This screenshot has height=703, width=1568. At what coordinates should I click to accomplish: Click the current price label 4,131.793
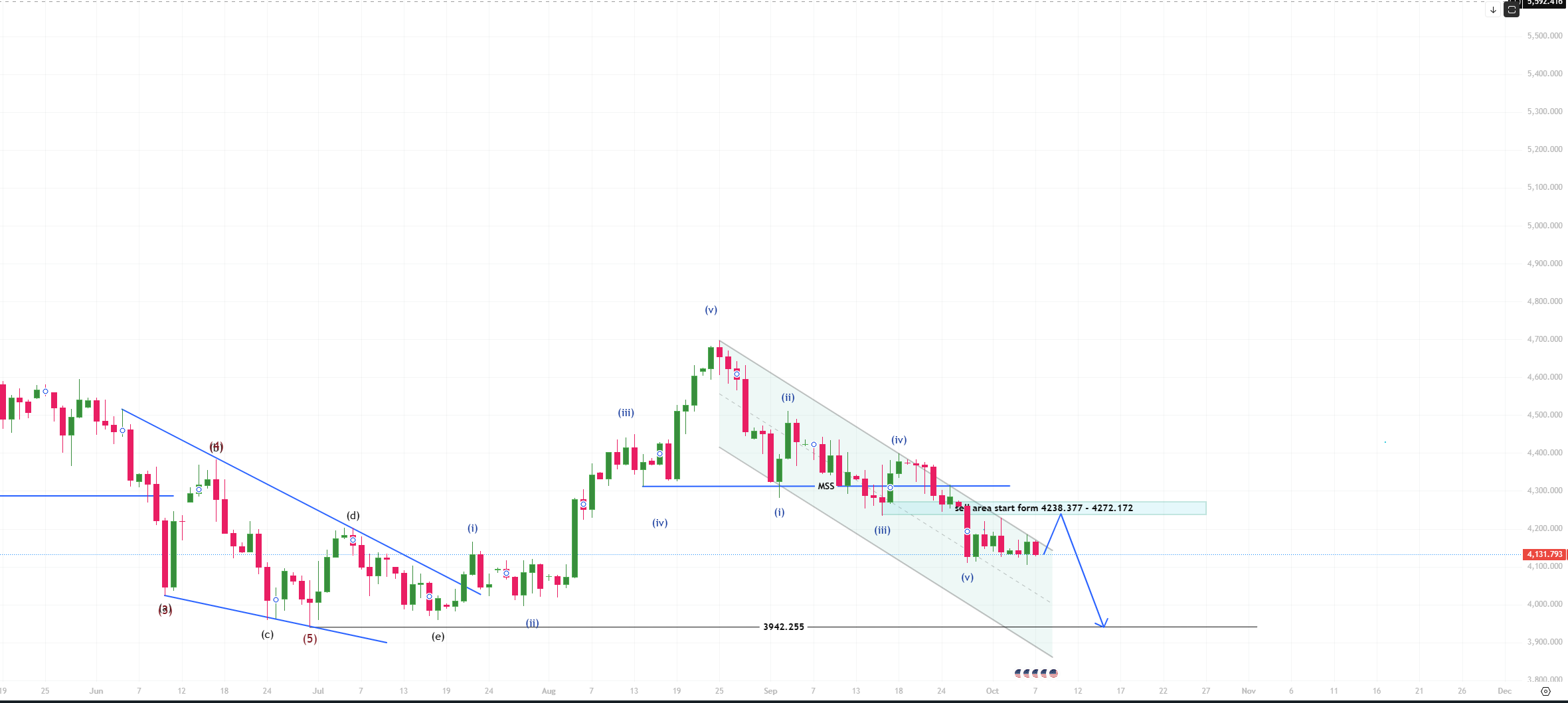coord(1545,554)
